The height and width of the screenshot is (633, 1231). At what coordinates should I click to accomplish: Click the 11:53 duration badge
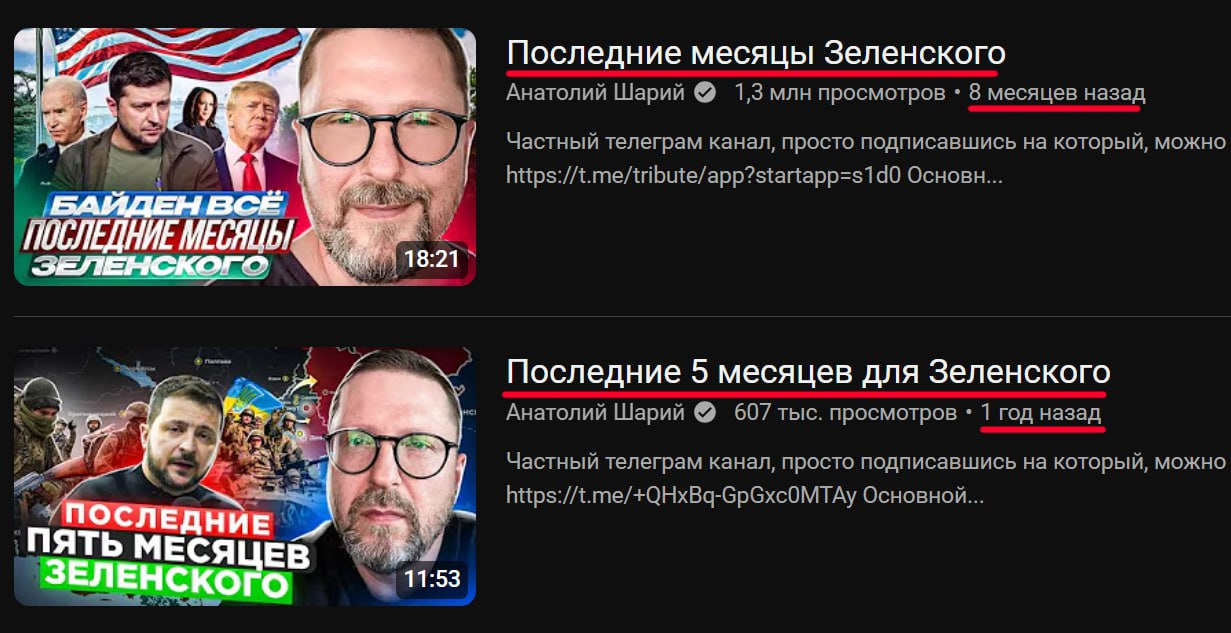click(x=431, y=578)
